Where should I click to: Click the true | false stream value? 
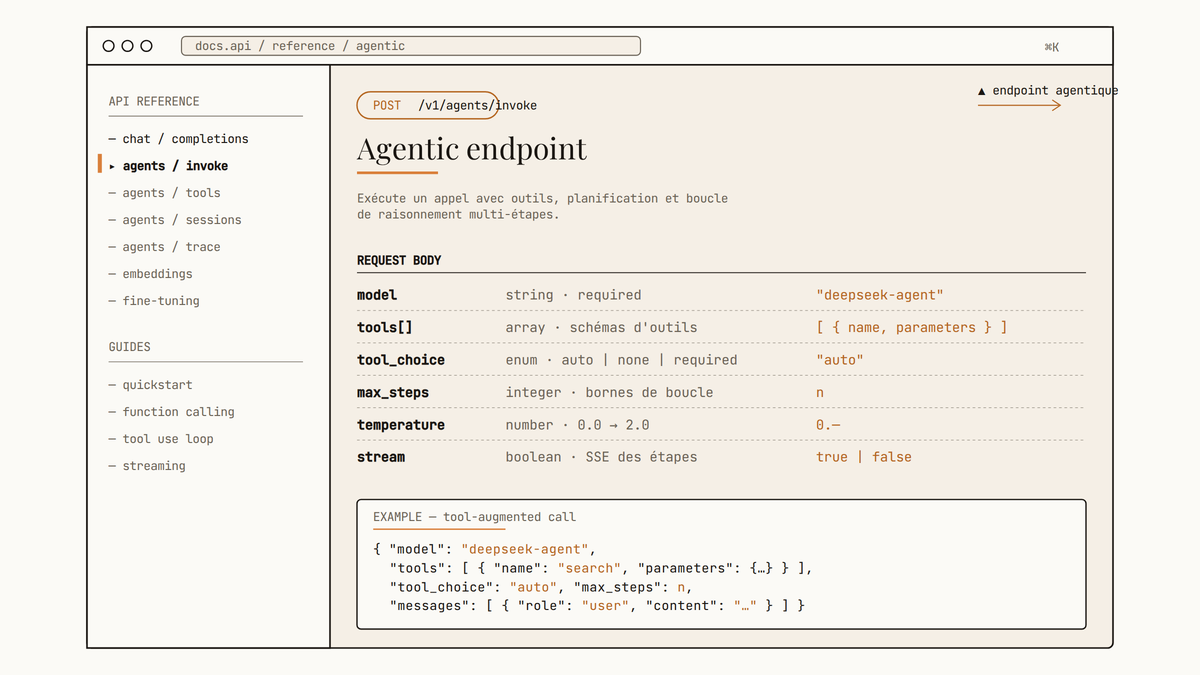[x=864, y=457]
